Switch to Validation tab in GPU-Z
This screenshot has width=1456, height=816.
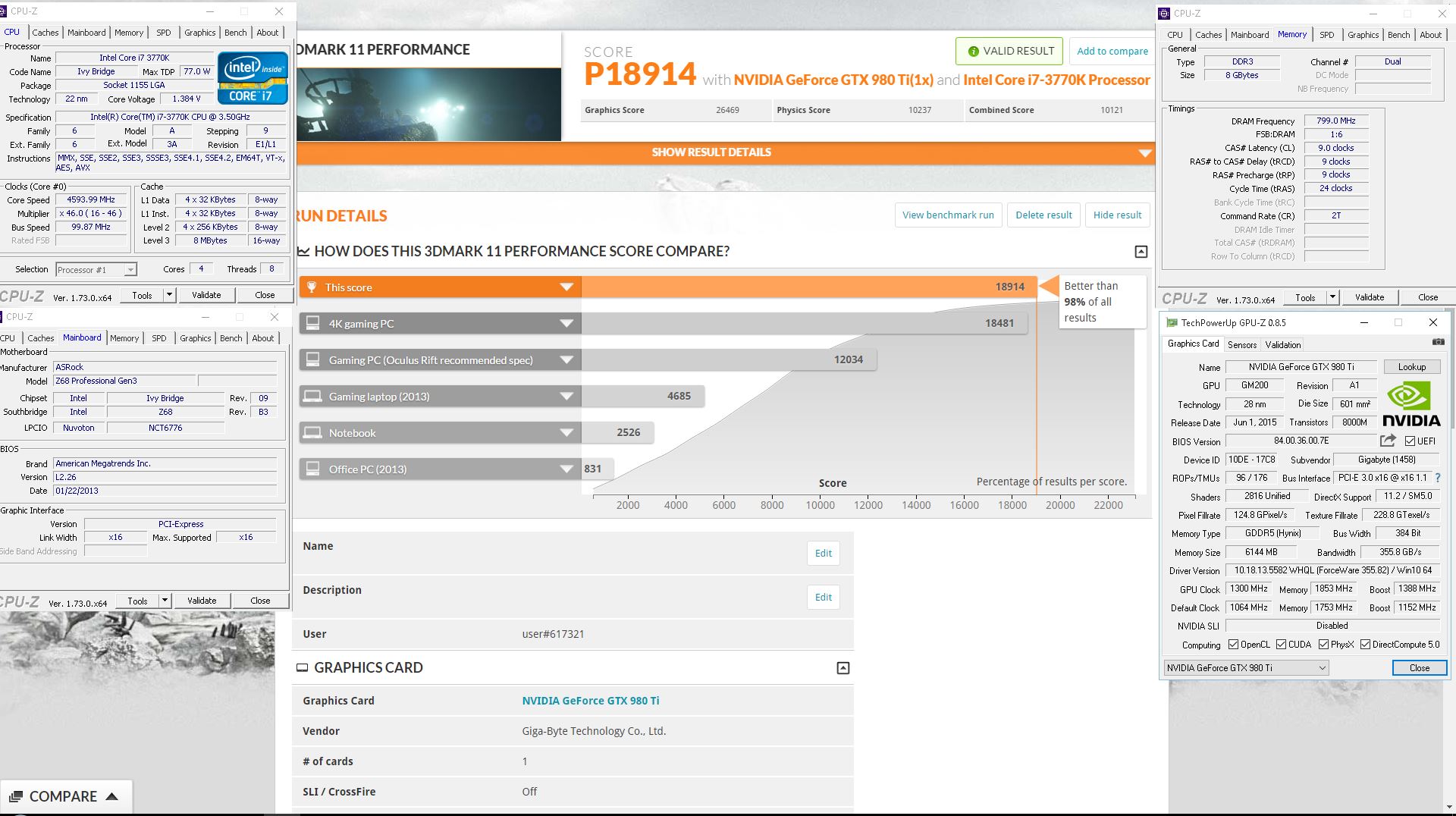tap(1283, 344)
